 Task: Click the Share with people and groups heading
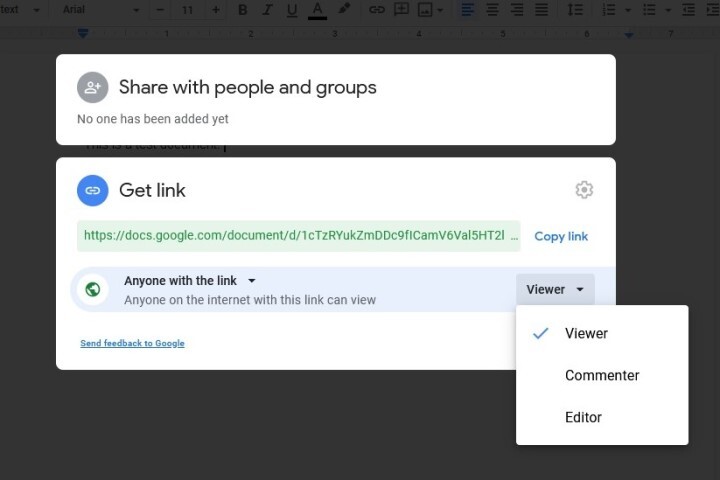(x=248, y=87)
